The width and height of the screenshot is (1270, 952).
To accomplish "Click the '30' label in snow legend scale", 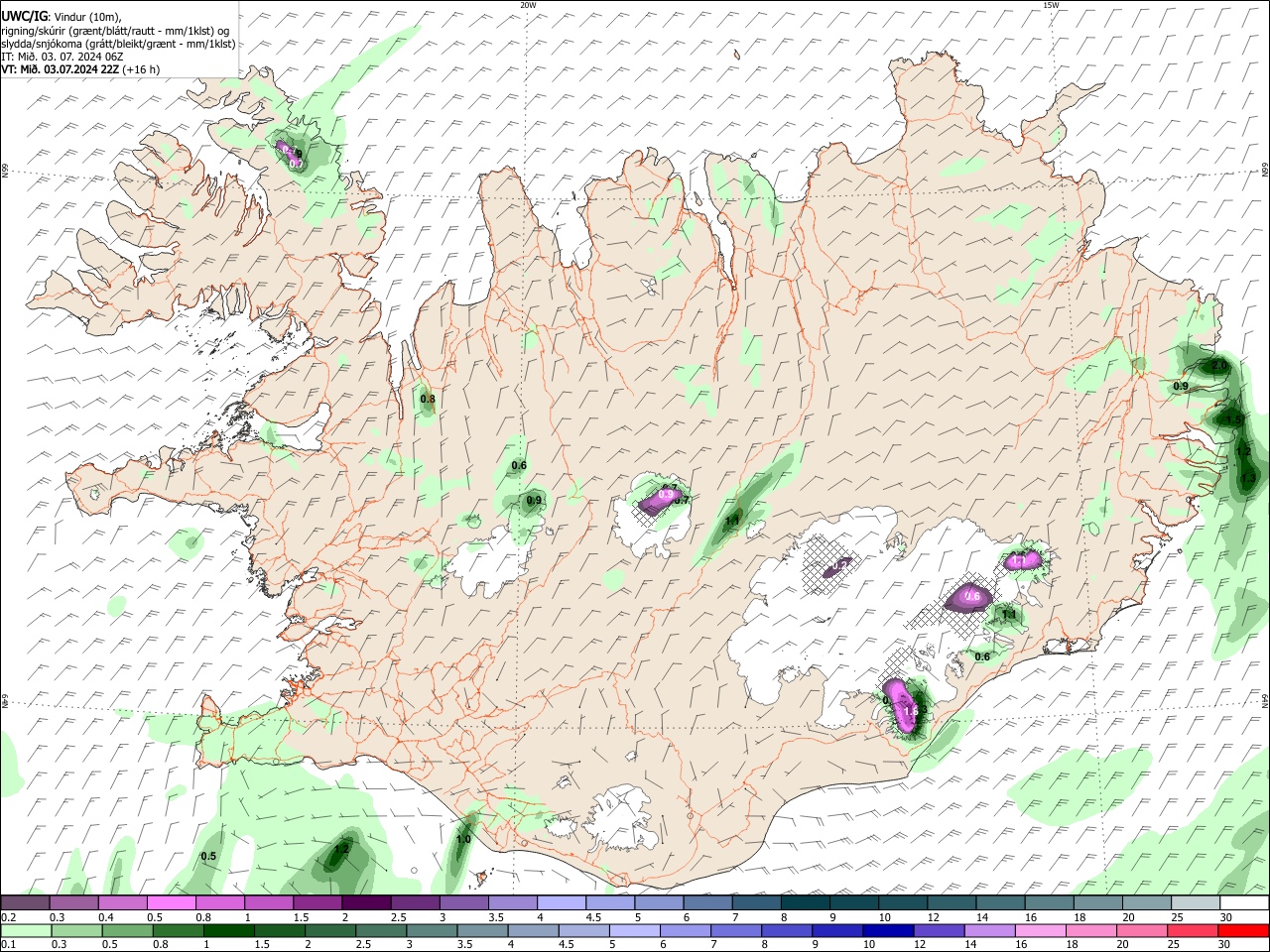I will (x=1225, y=917).
